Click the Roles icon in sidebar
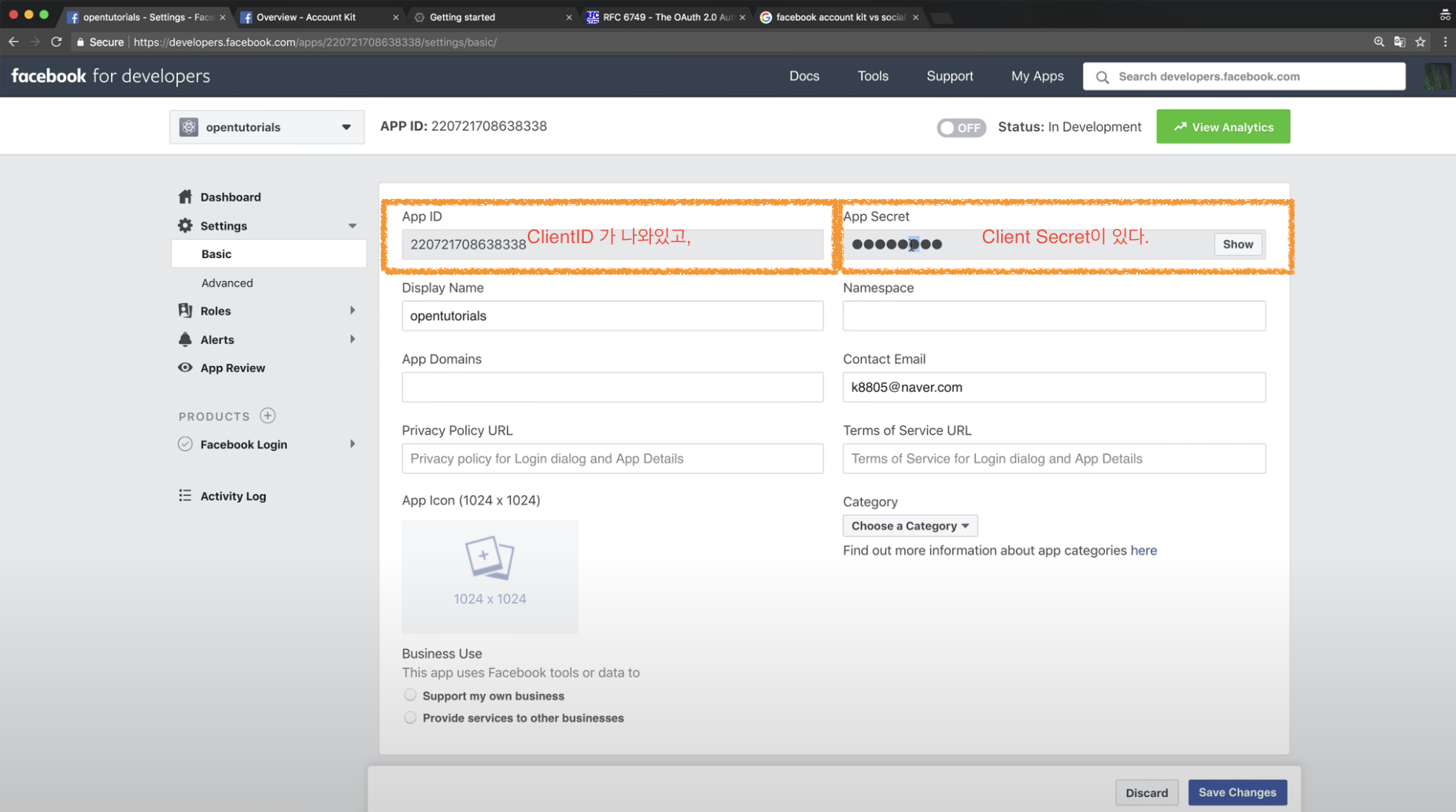This screenshot has height=812, width=1456. [x=185, y=311]
